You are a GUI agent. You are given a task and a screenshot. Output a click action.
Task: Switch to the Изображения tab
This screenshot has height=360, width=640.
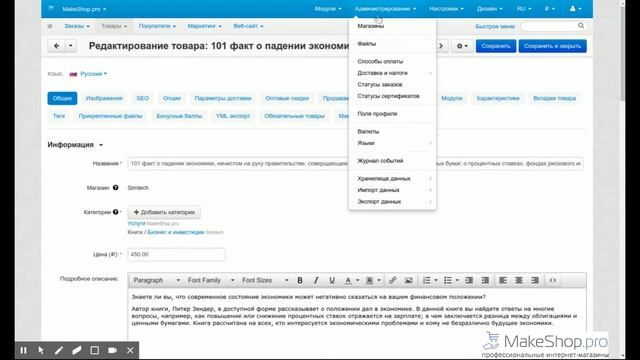104,98
